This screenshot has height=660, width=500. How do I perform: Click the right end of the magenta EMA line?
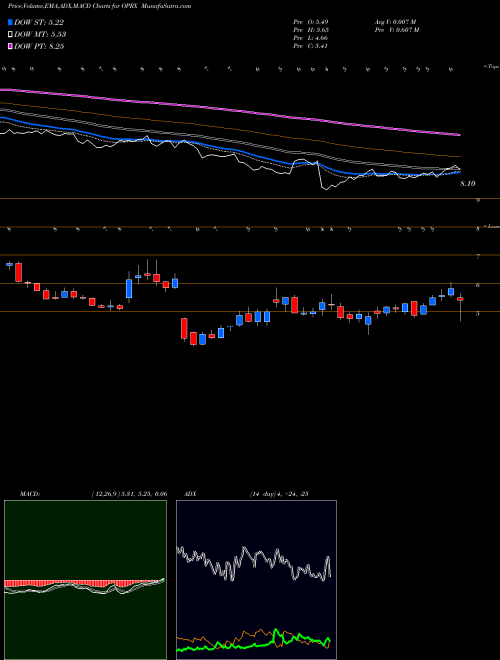coord(458,135)
